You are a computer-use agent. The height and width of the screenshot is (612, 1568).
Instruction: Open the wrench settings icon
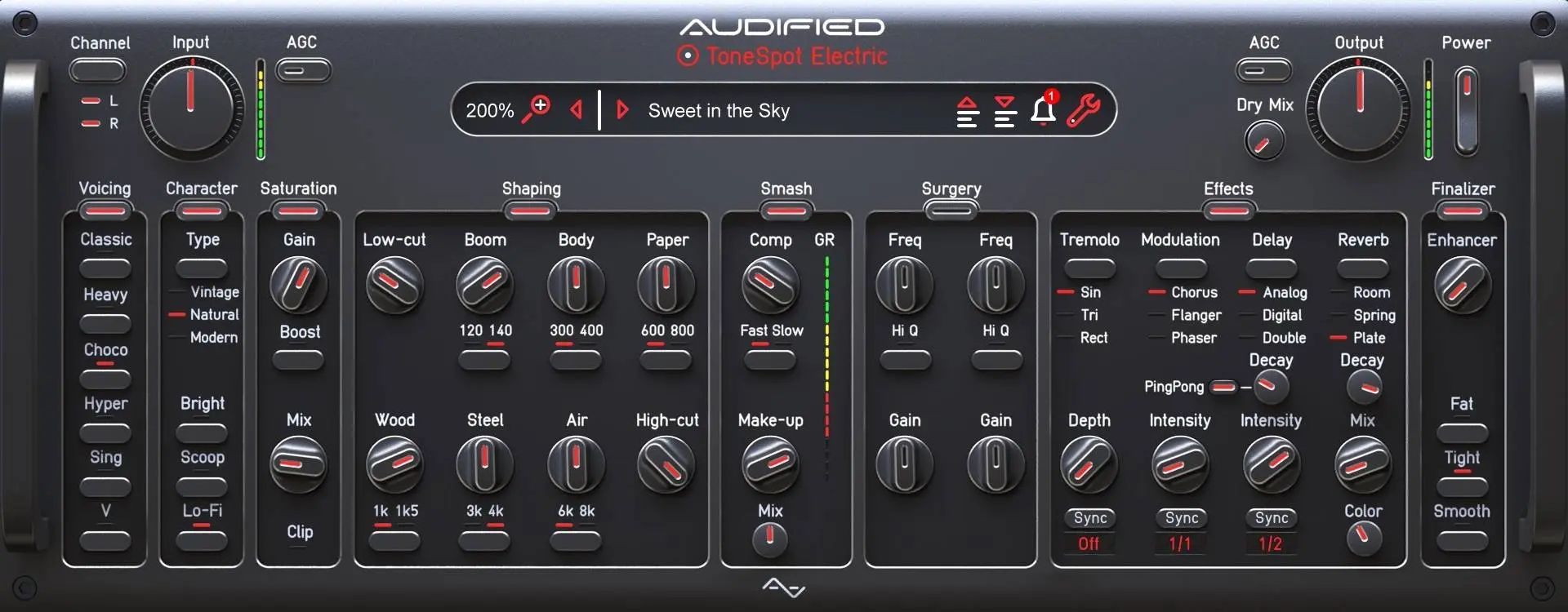tap(1084, 109)
